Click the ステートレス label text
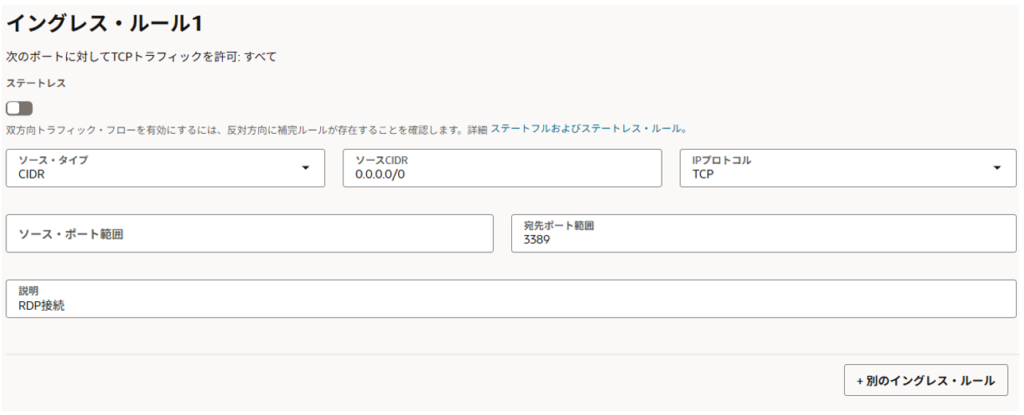The image size is (1024, 415). [36, 83]
